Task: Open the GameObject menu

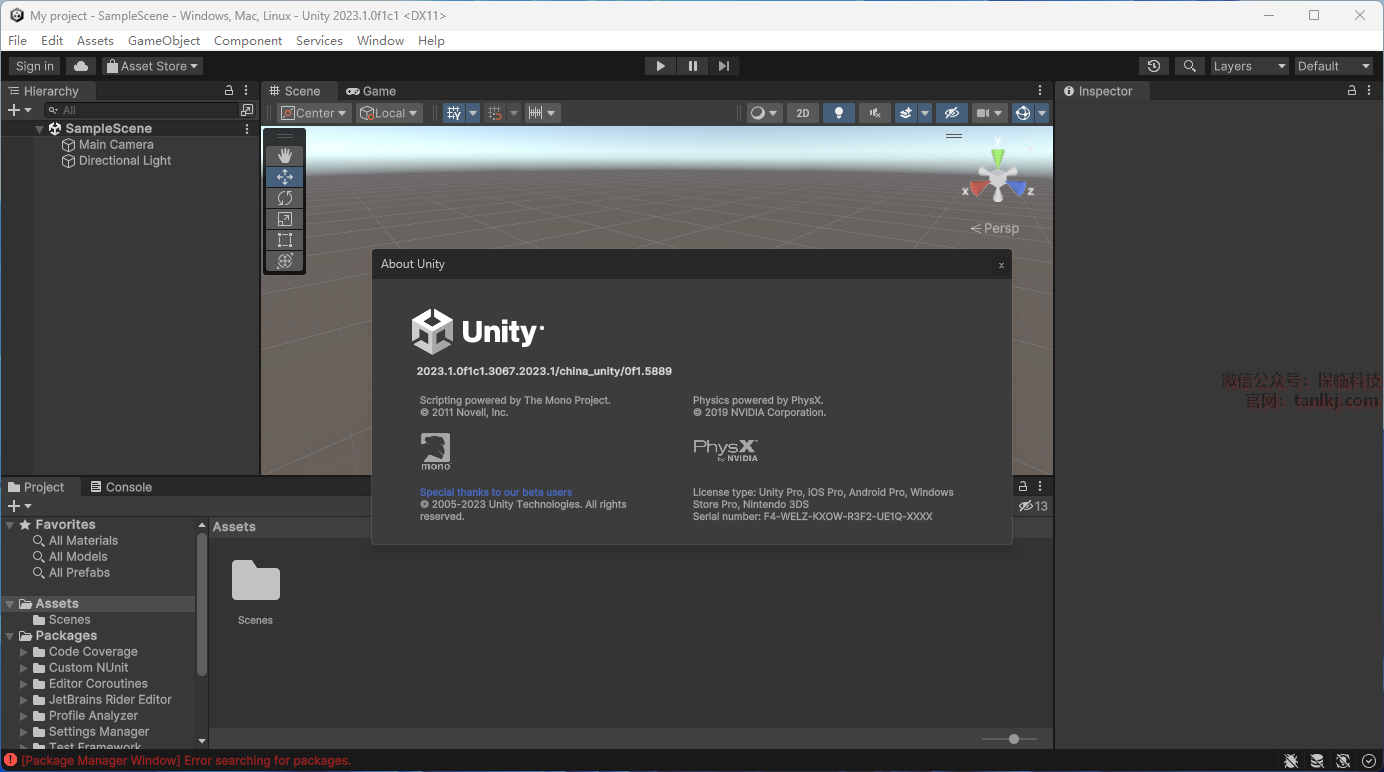Action: [x=164, y=41]
